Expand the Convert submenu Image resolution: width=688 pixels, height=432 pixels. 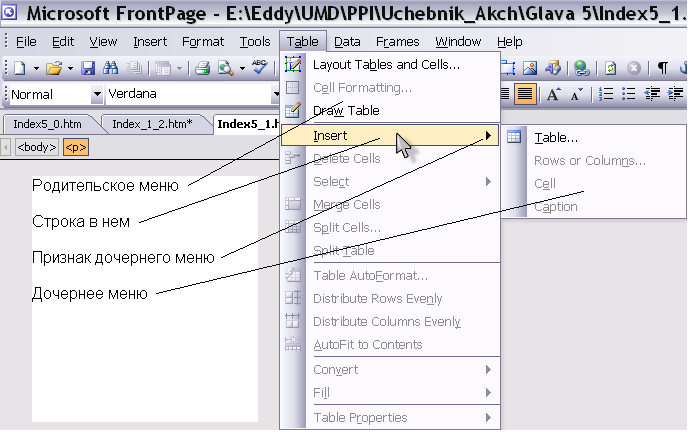390,370
